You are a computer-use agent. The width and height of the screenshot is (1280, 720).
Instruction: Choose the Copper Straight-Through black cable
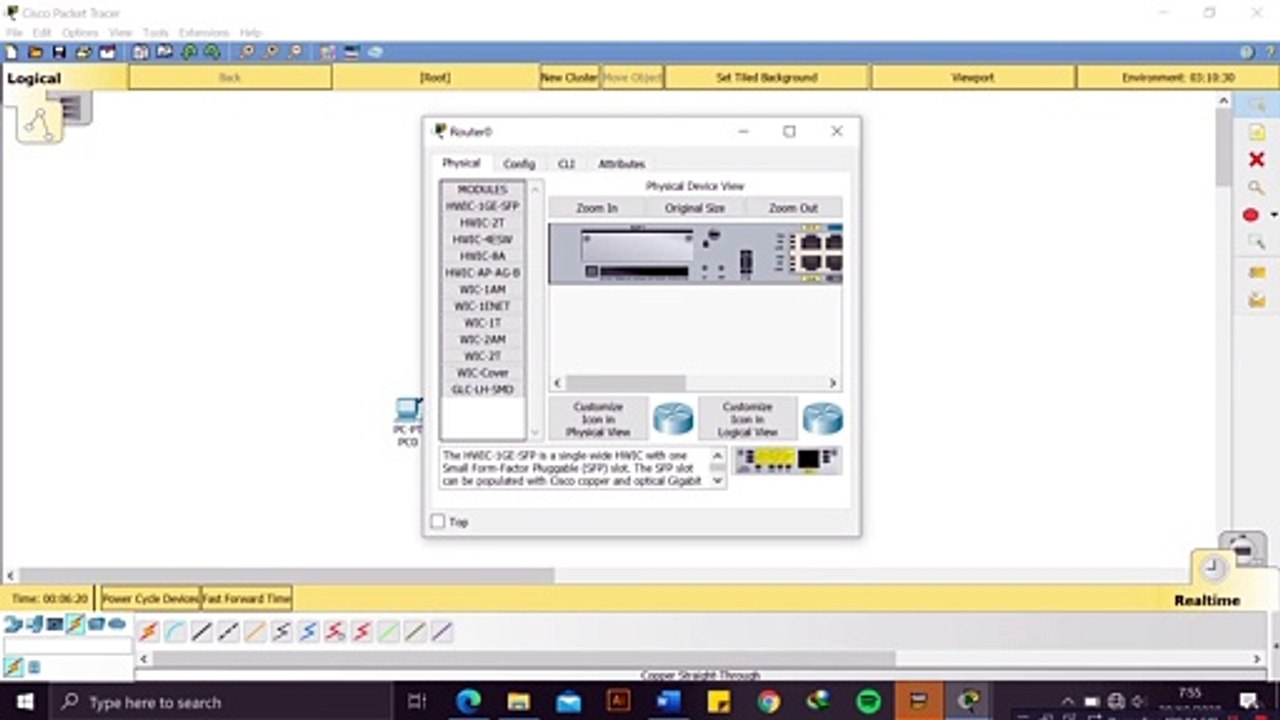202,632
